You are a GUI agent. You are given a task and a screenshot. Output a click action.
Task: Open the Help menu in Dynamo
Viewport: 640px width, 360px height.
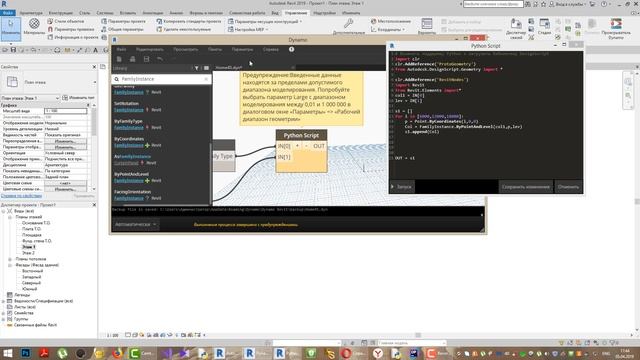pos(271,49)
